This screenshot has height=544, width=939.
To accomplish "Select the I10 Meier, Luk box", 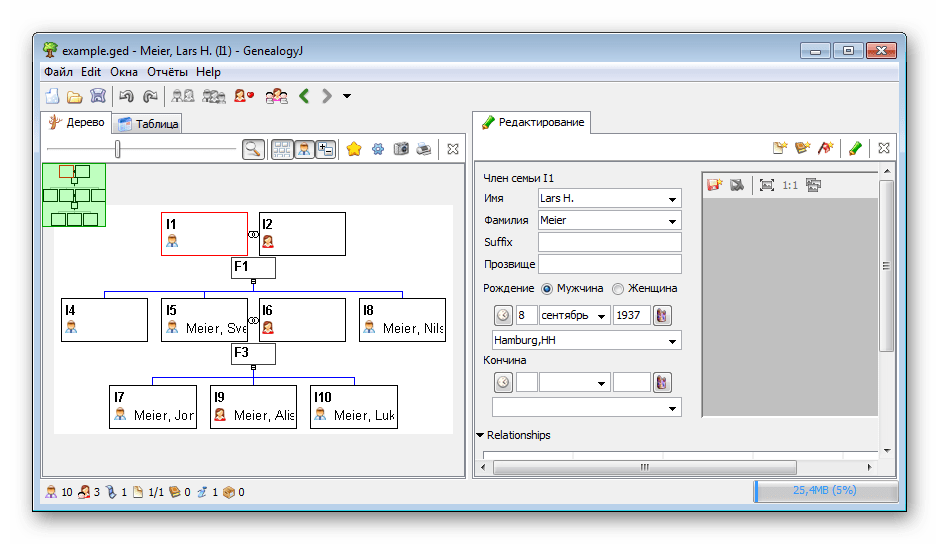I will coord(354,407).
